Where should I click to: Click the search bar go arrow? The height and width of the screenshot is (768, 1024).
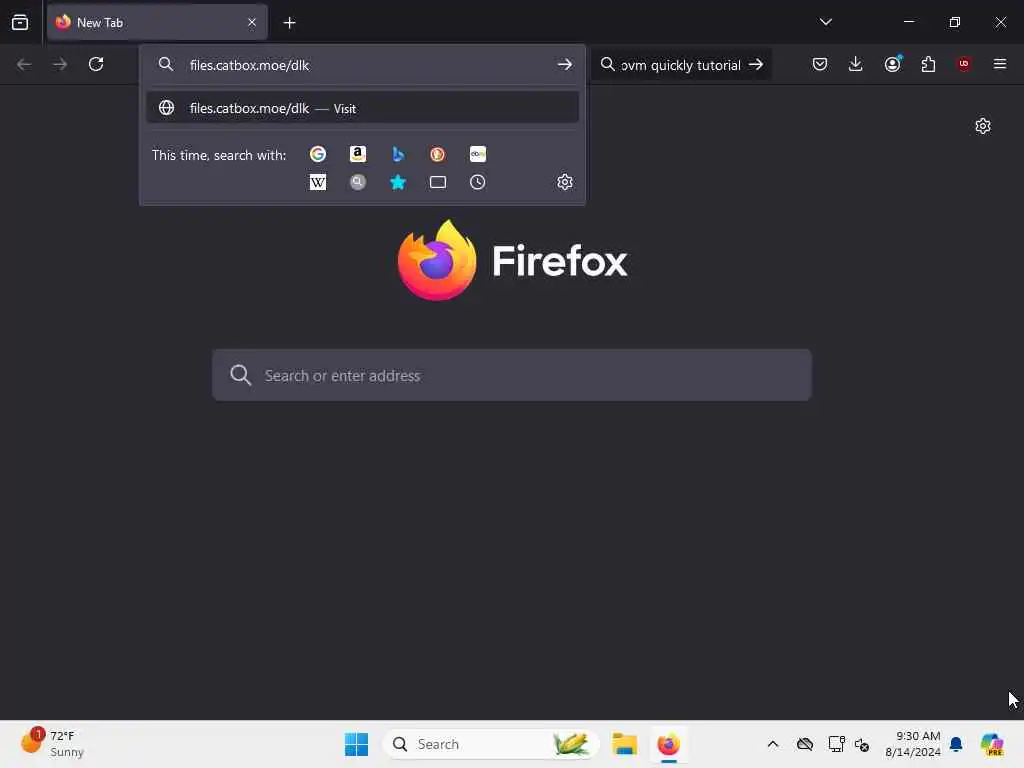pos(756,65)
